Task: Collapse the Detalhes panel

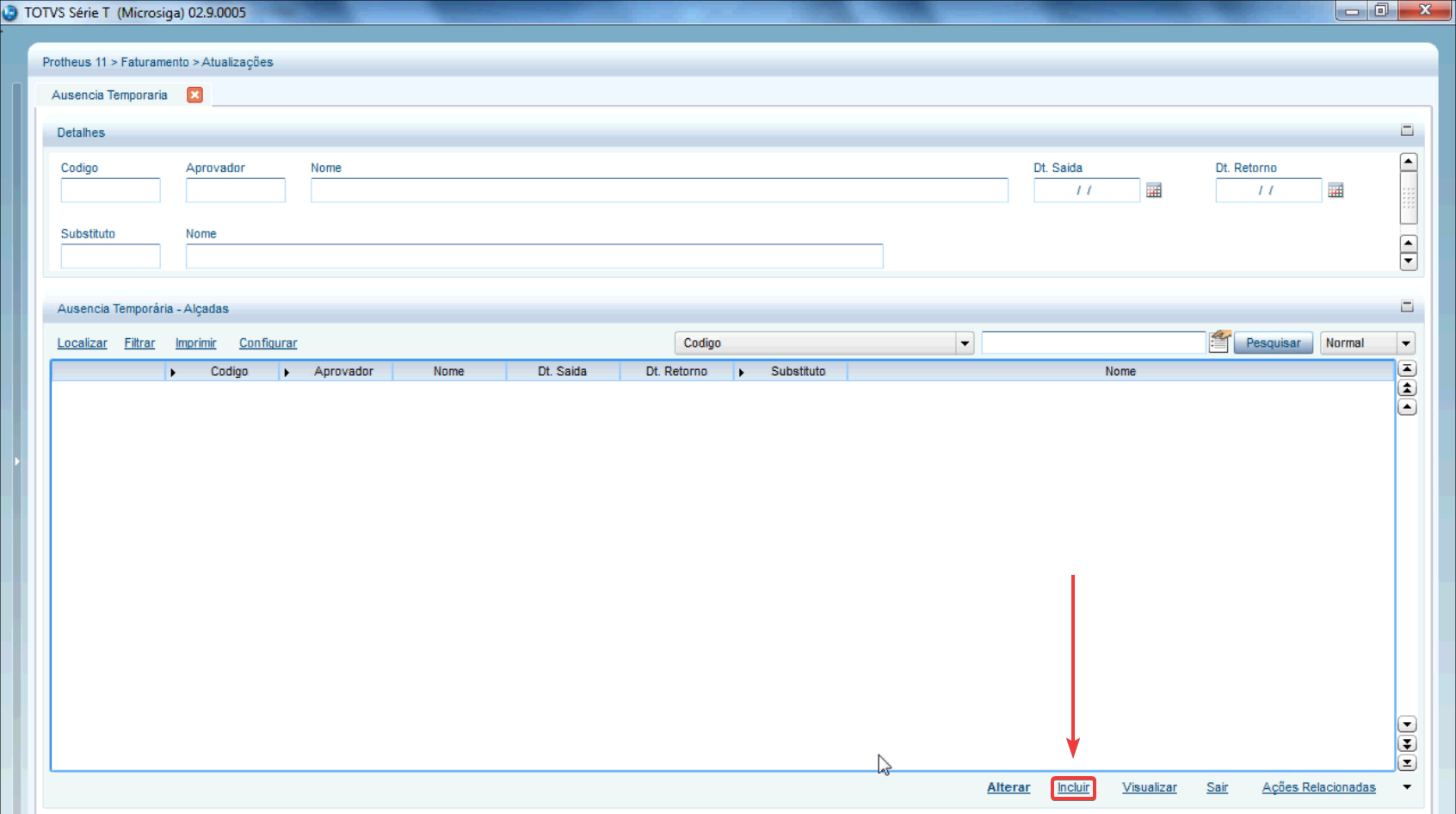Action: (x=1407, y=131)
